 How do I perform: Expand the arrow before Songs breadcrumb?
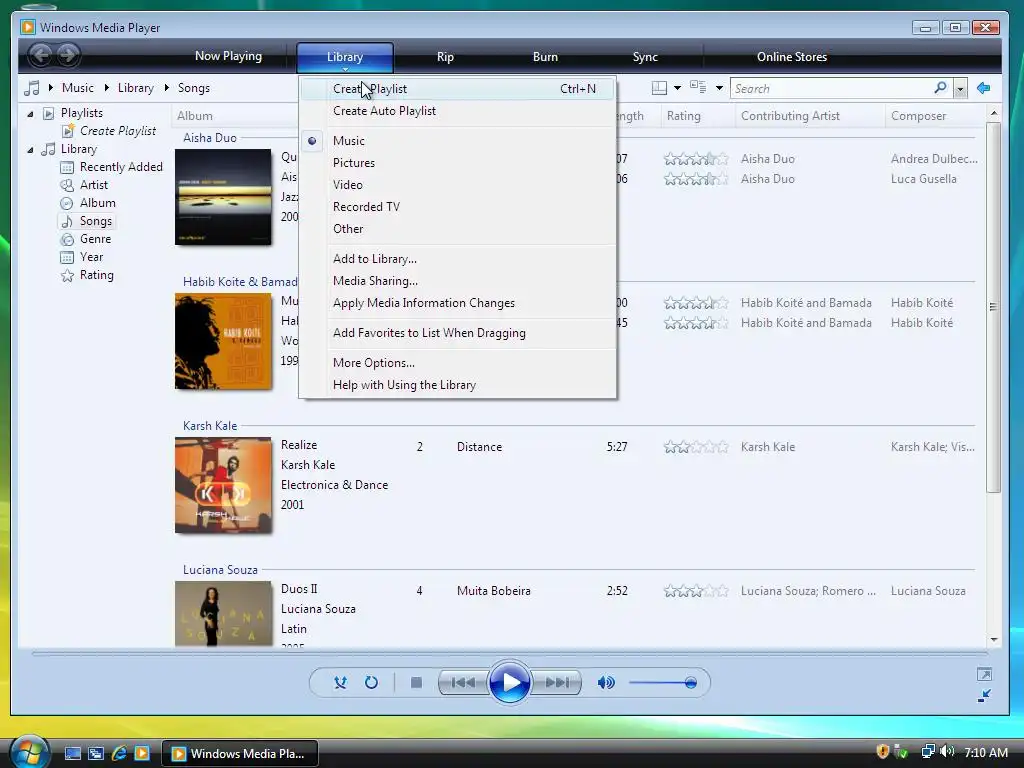click(167, 88)
